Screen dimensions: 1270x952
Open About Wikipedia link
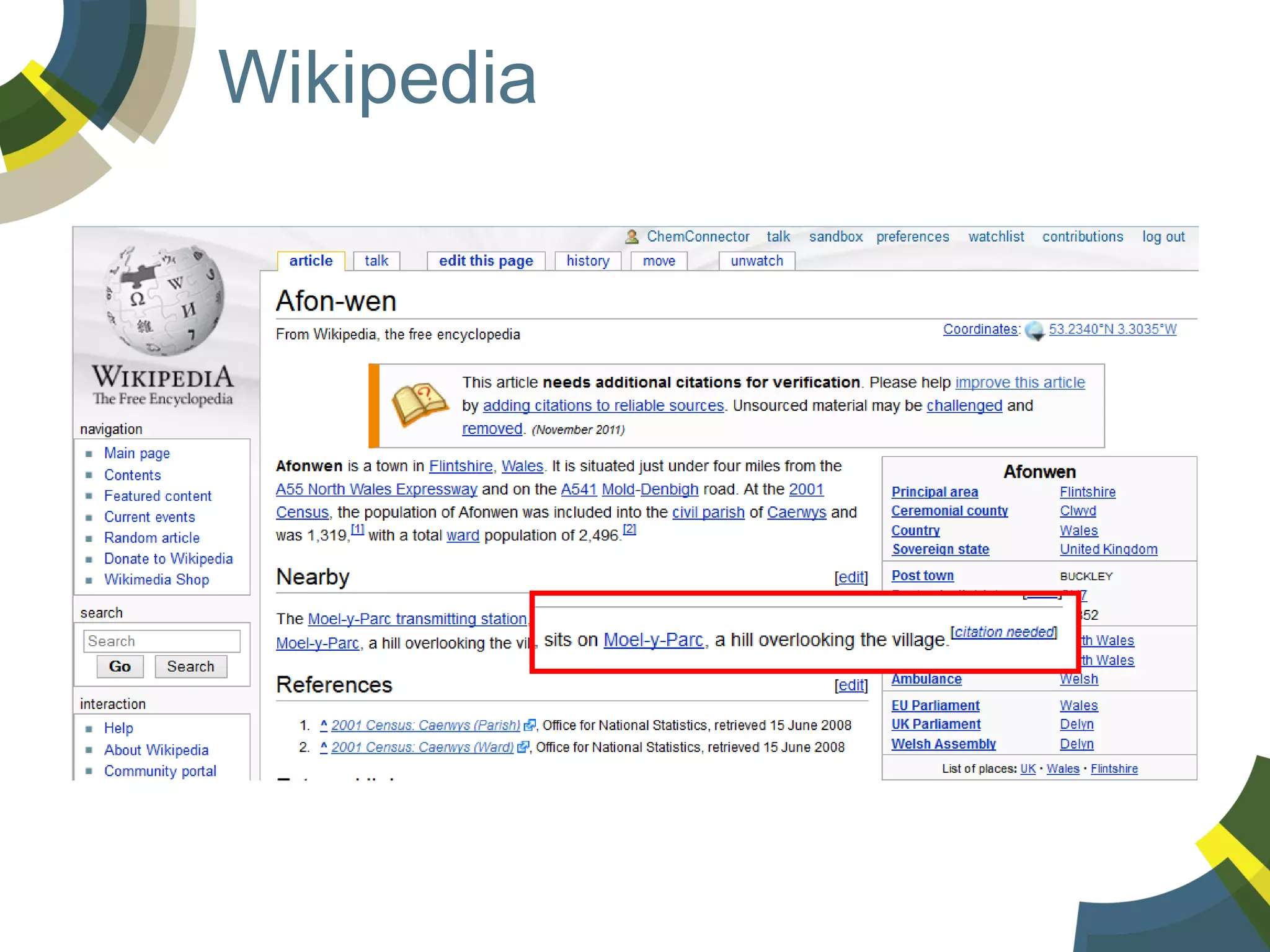tap(156, 750)
